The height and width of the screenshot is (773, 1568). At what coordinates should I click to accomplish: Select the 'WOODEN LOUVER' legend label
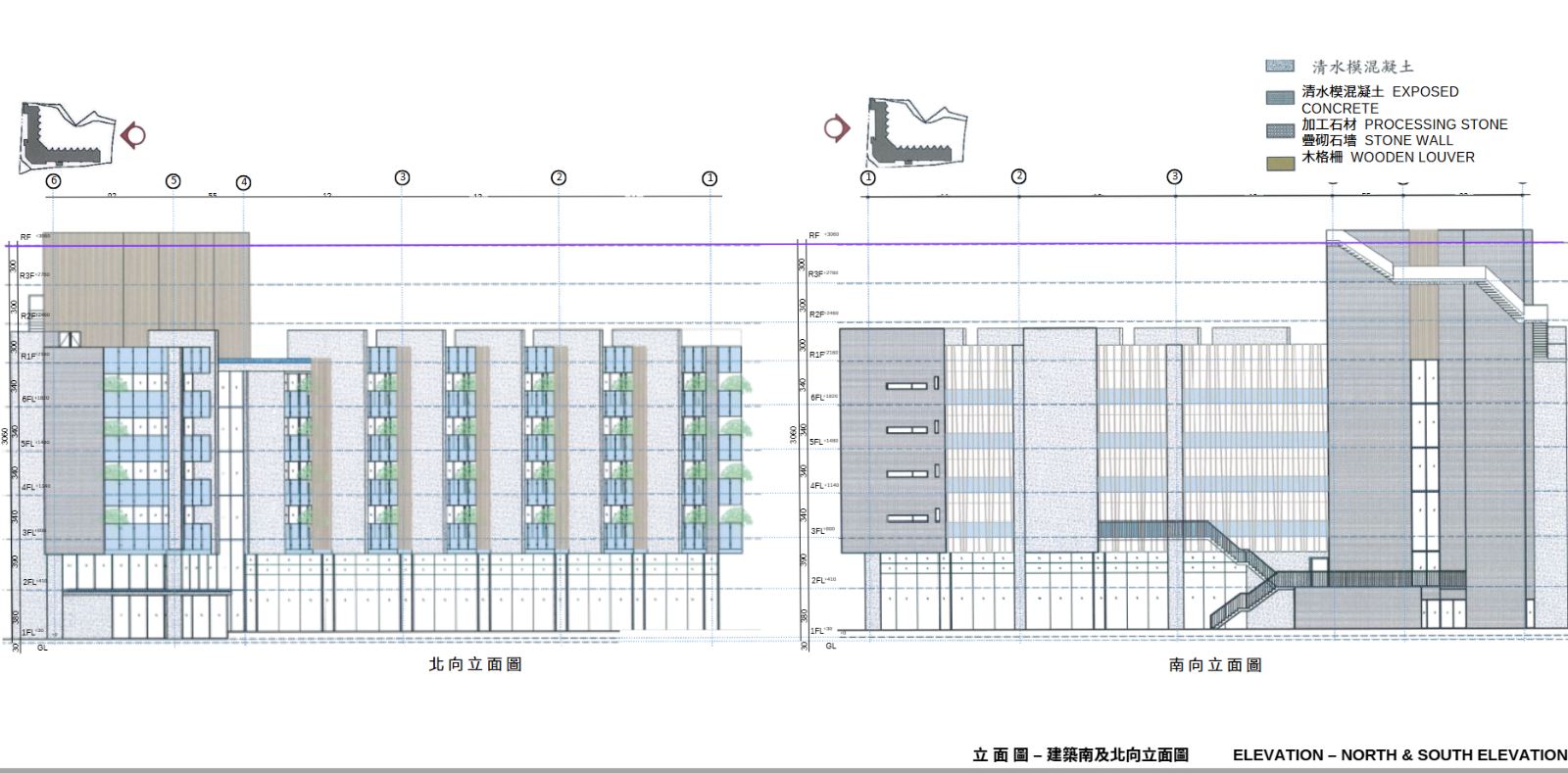click(1412, 157)
